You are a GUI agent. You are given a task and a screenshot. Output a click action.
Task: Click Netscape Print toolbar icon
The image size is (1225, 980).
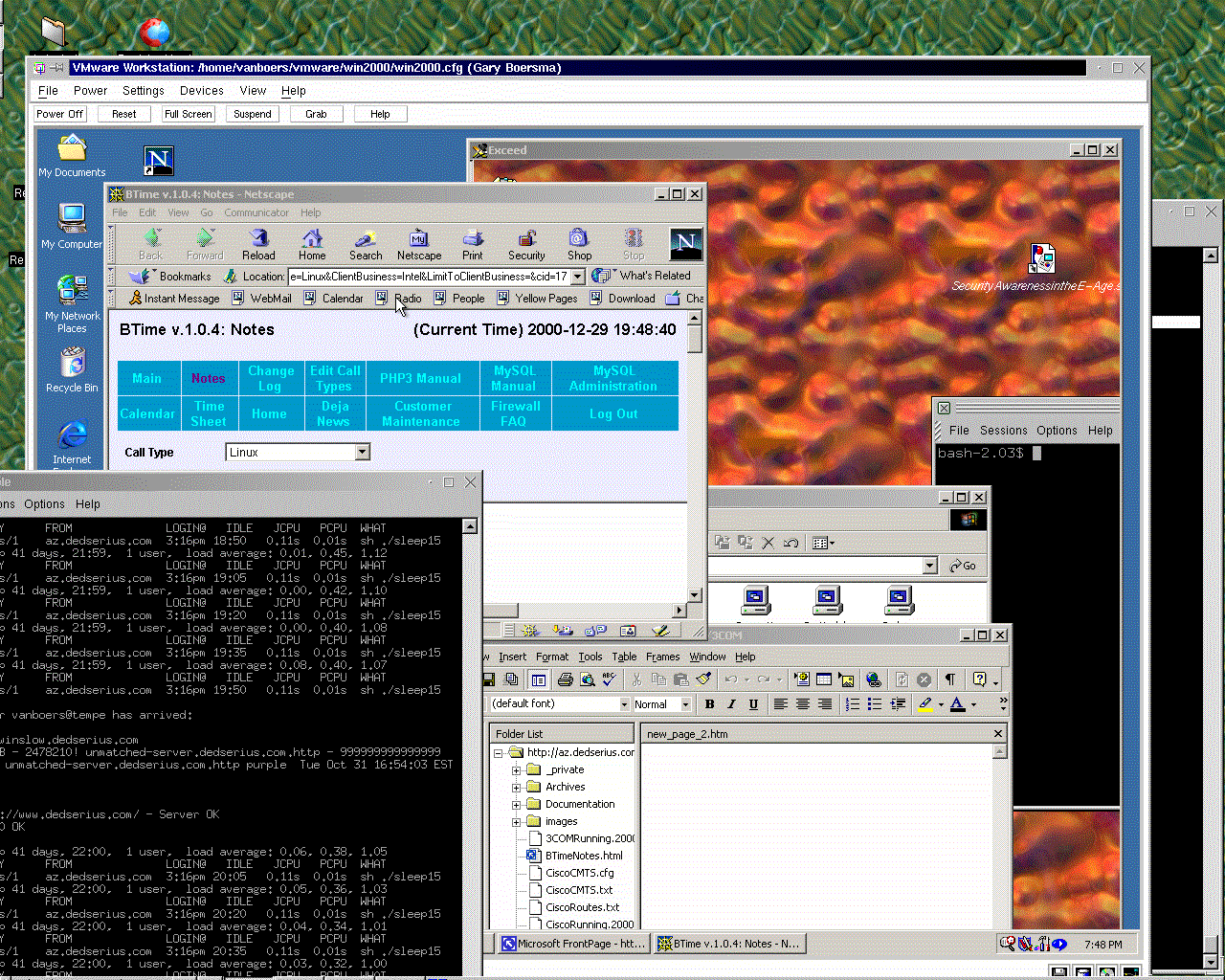coord(473,238)
